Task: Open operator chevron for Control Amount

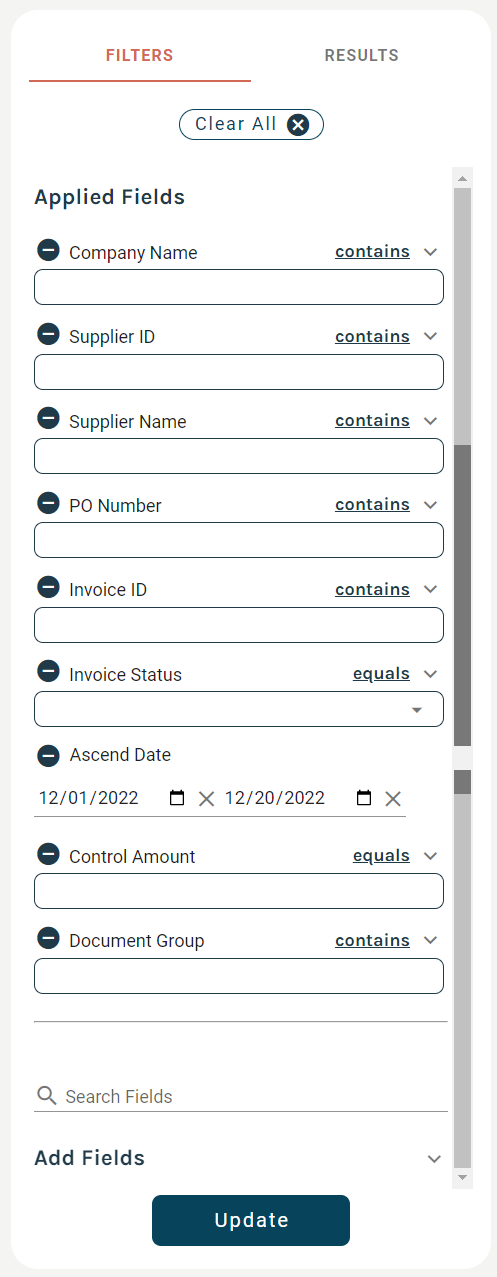Action: point(431,856)
